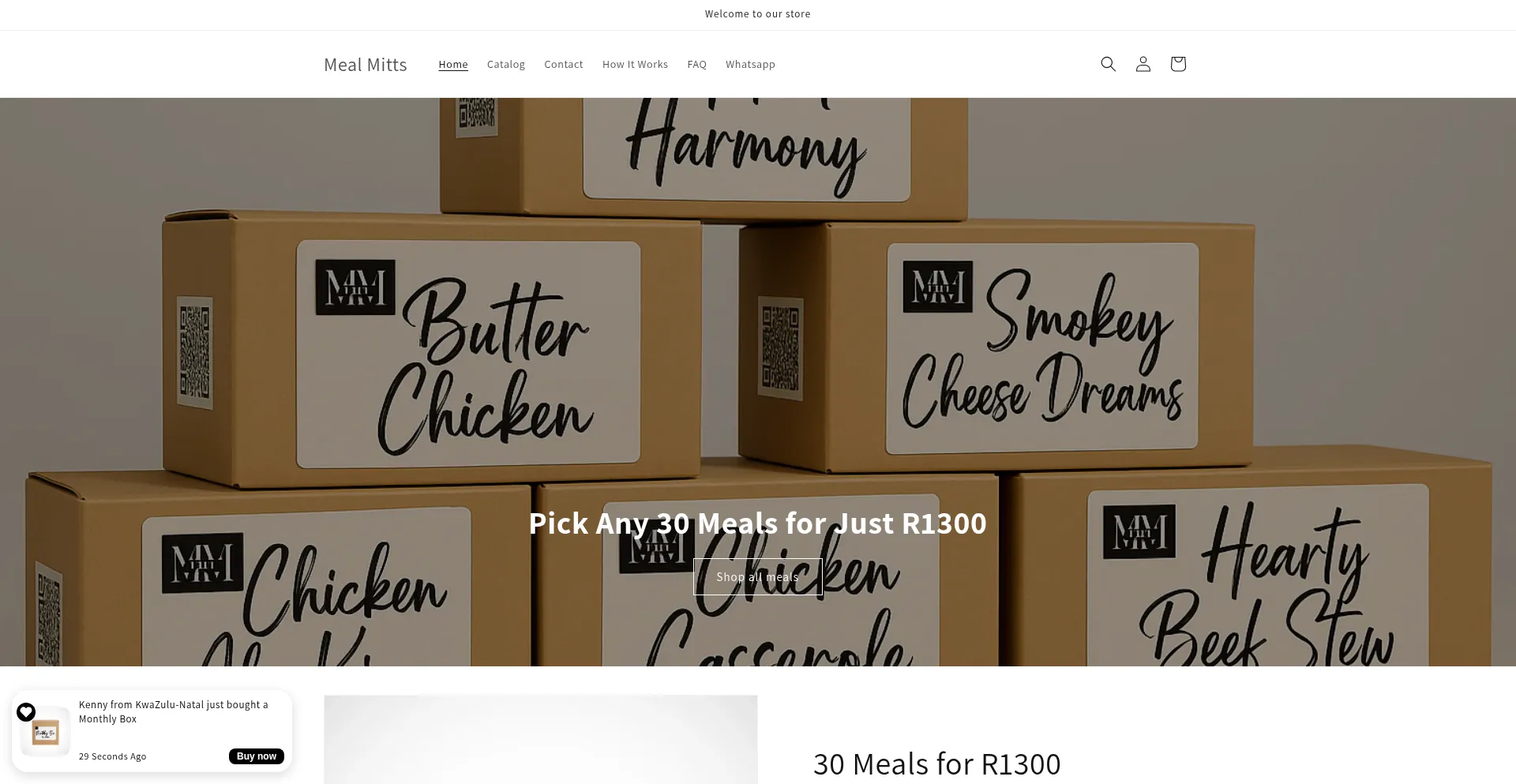The image size is (1516, 784).
Task: Go to the Home menu item
Action: 453,65
